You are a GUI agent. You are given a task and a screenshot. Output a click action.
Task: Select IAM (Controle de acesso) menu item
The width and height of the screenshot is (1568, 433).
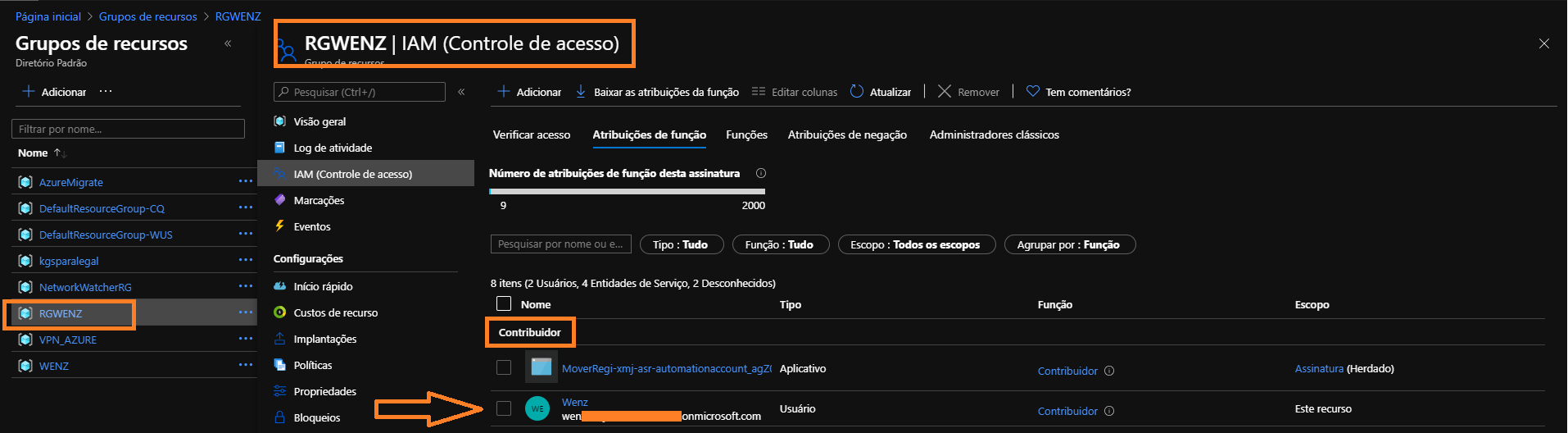point(365,174)
